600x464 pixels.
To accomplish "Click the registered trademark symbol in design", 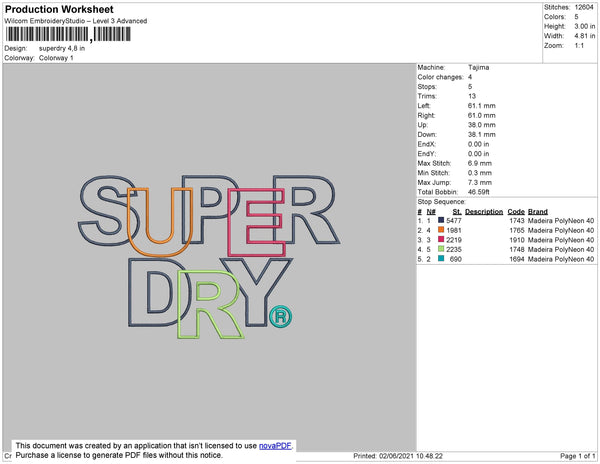I will pos(280,317).
